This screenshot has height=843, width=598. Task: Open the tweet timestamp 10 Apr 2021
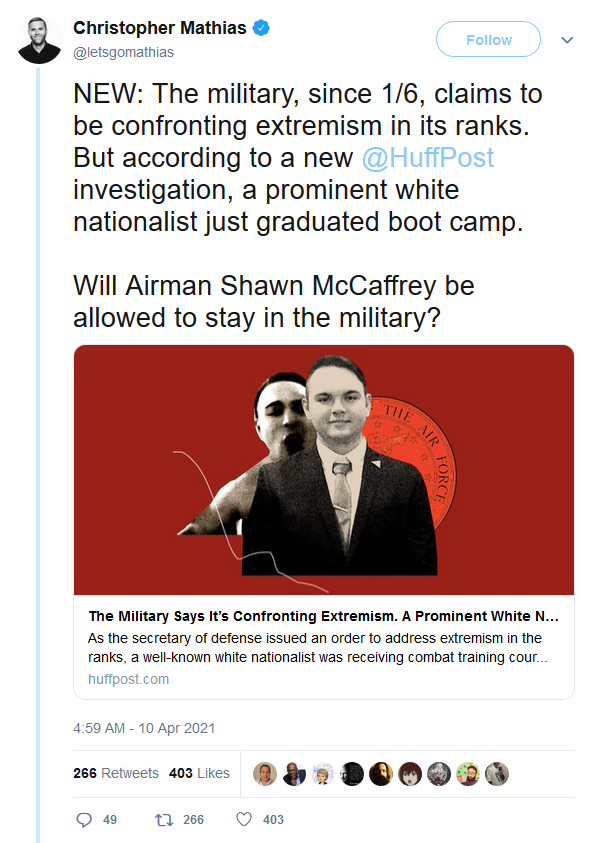click(x=144, y=728)
